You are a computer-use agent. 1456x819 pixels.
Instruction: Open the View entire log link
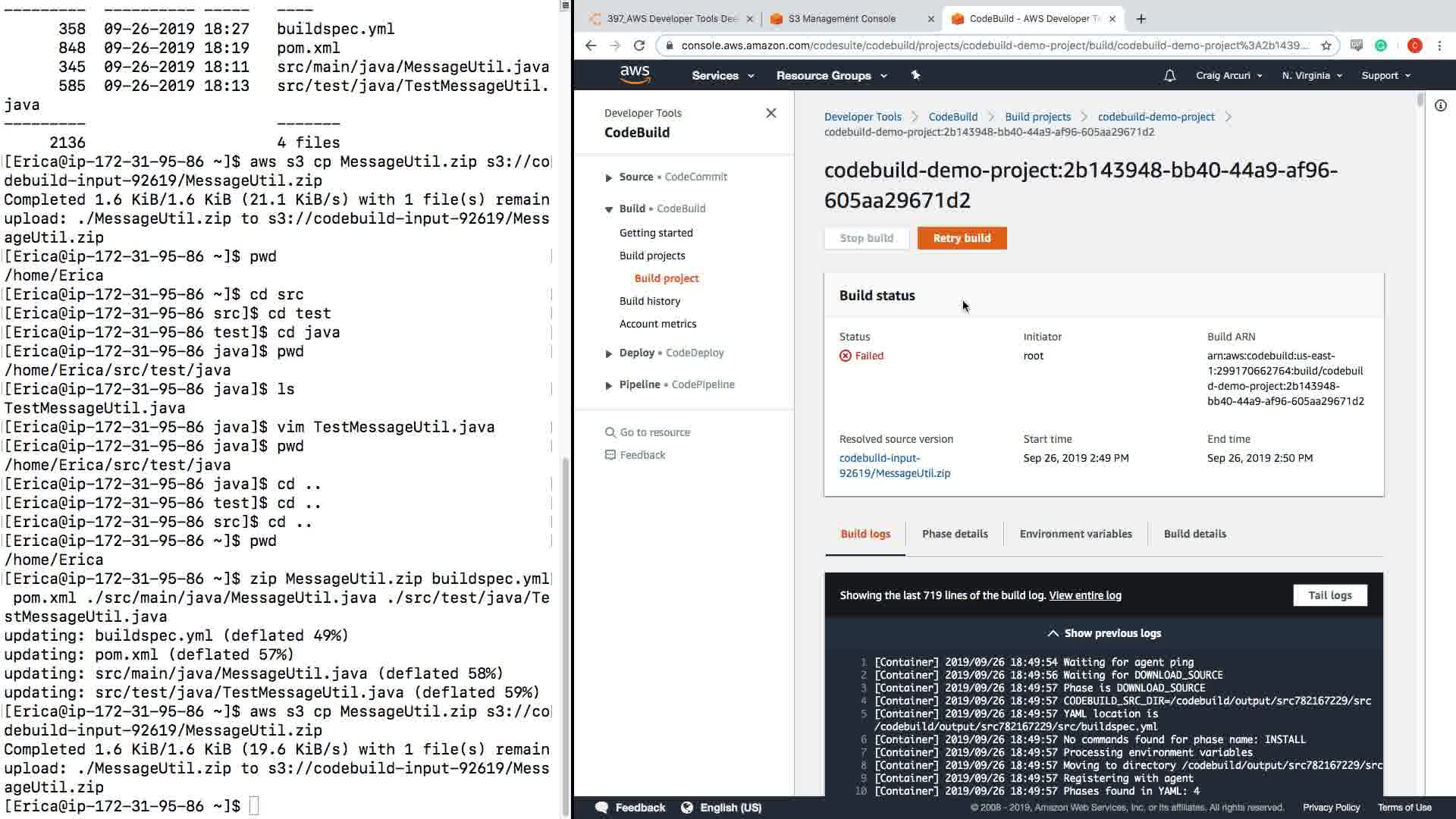1084,595
